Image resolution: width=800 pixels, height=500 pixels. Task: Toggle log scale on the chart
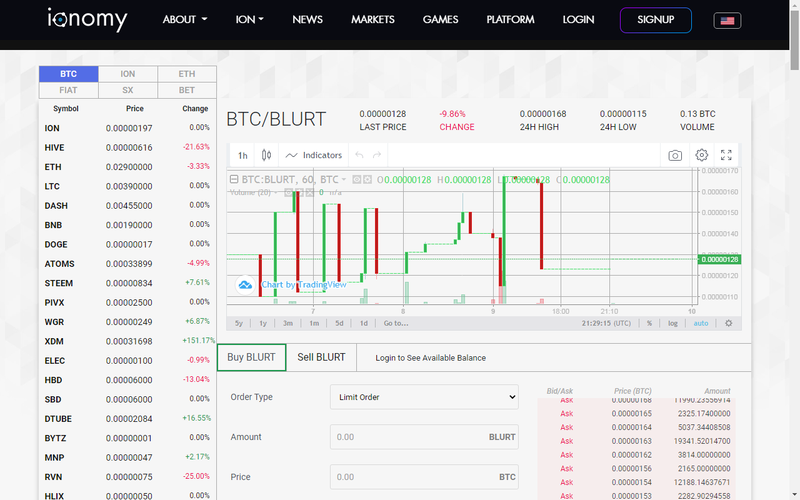pyautogui.click(x=673, y=323)
